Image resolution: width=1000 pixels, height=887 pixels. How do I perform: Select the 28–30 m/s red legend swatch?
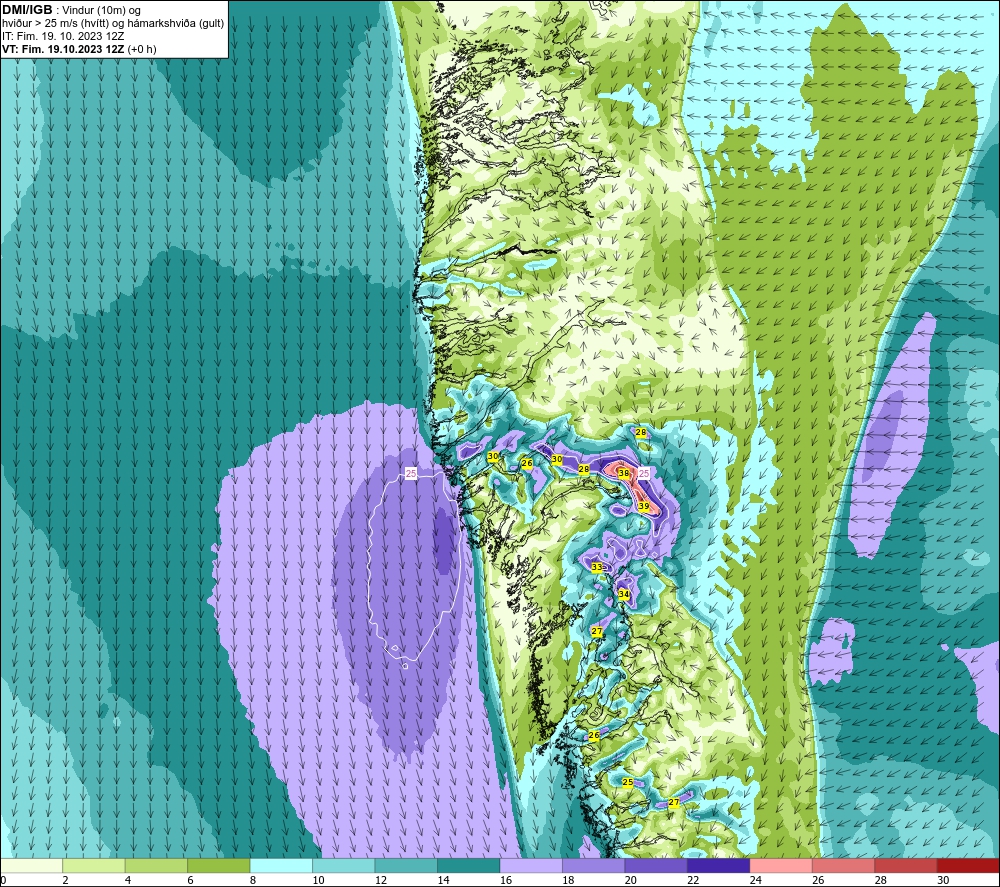coord(906,866)
